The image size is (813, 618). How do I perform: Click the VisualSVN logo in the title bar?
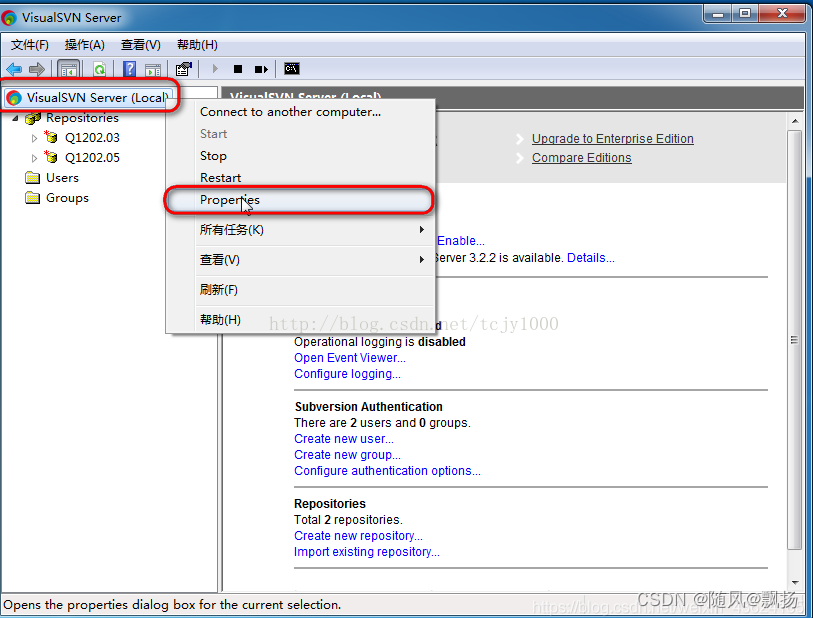(9, 18)
